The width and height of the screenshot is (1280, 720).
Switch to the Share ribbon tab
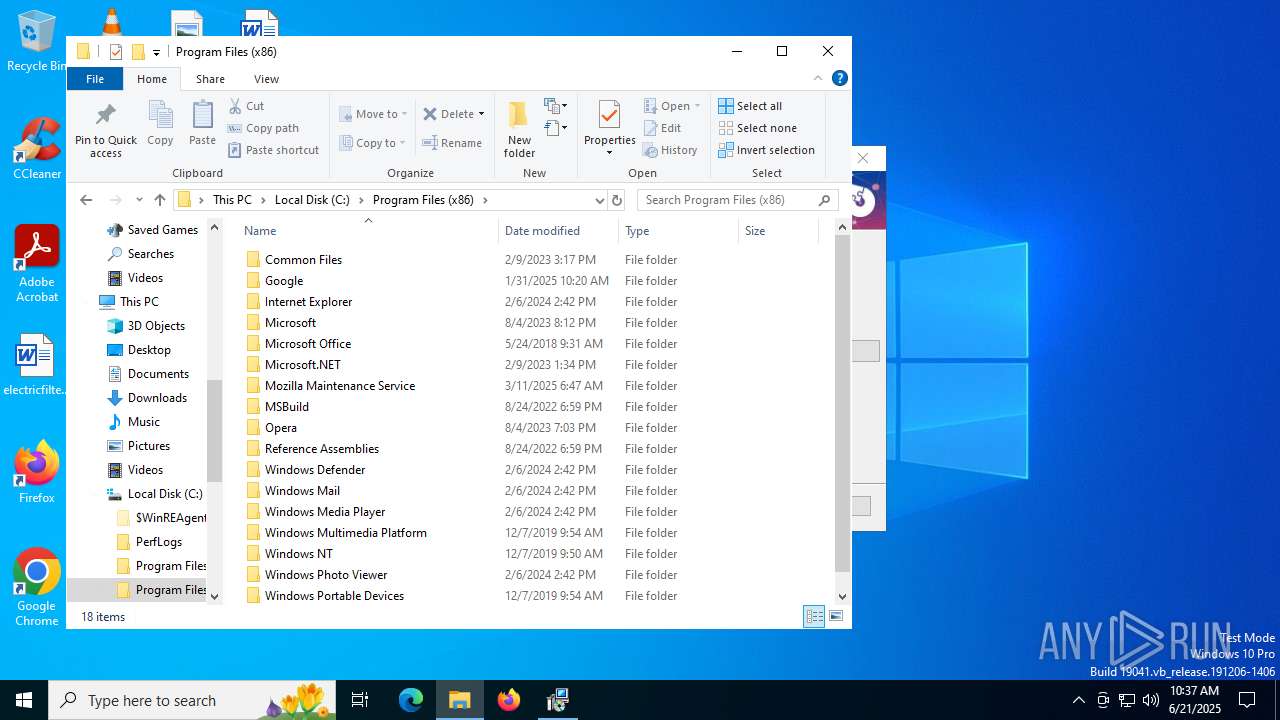[x=210, y=79]
